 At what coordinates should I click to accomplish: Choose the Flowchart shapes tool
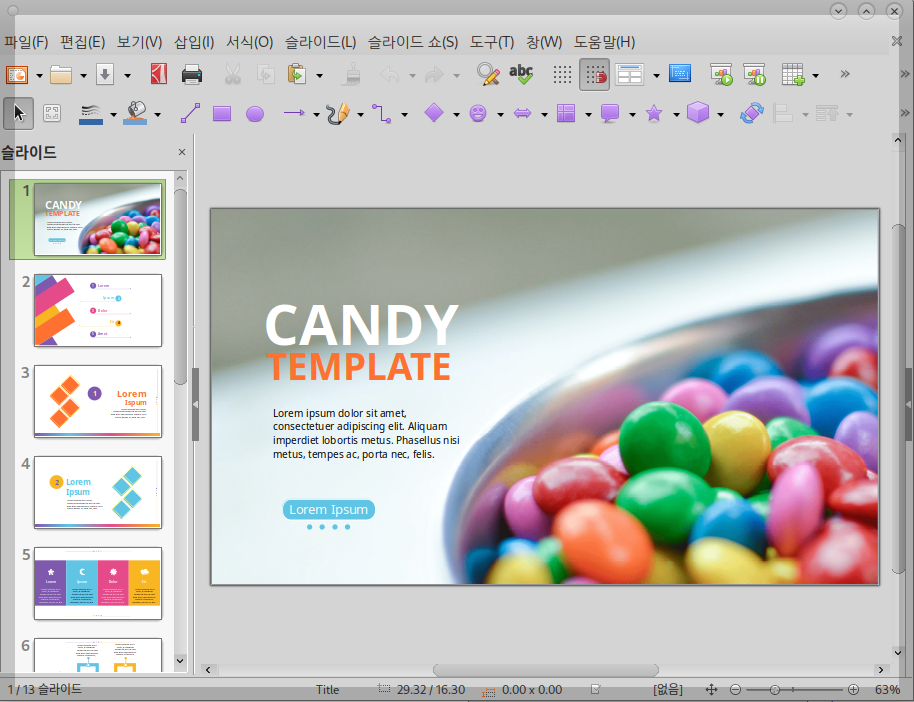[566, 113]
